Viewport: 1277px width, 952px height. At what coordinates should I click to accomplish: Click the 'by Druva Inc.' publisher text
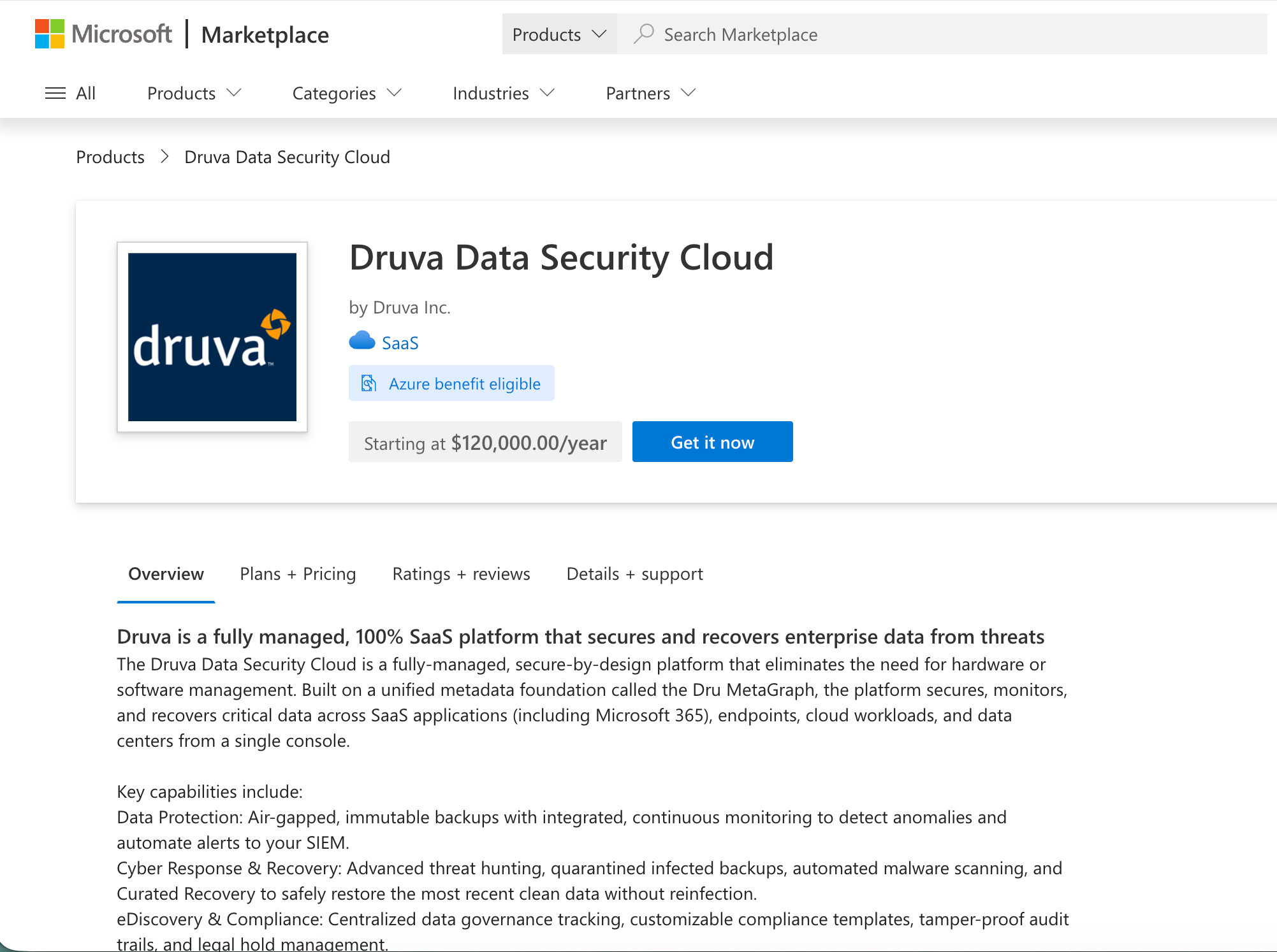pyautogui.click(x=400, y=308)
